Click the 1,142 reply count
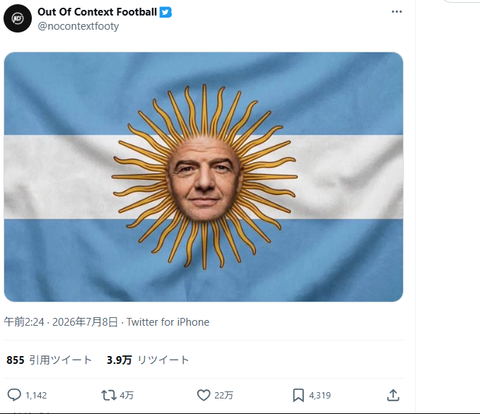The image size is (480, 414). [36, 396]
